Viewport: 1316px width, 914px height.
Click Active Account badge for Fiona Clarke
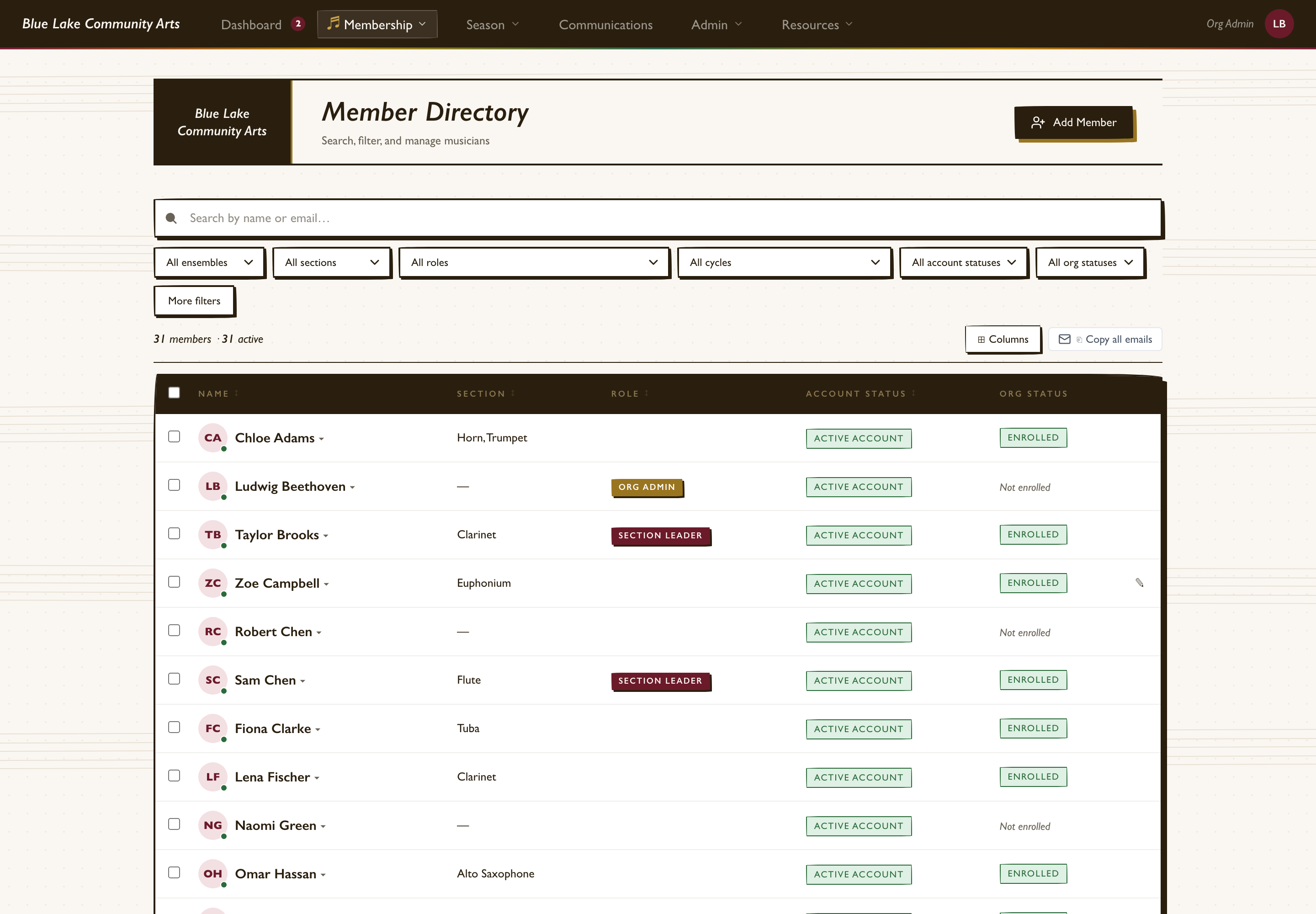pos(859,729)
